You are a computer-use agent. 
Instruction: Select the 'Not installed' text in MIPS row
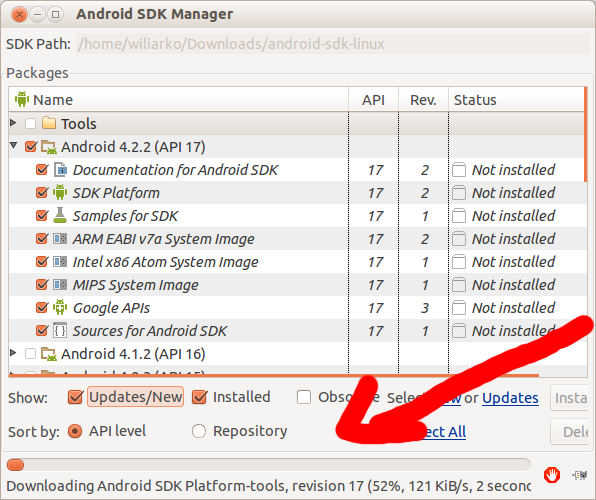pyautogui.click(x=514, y=285)
